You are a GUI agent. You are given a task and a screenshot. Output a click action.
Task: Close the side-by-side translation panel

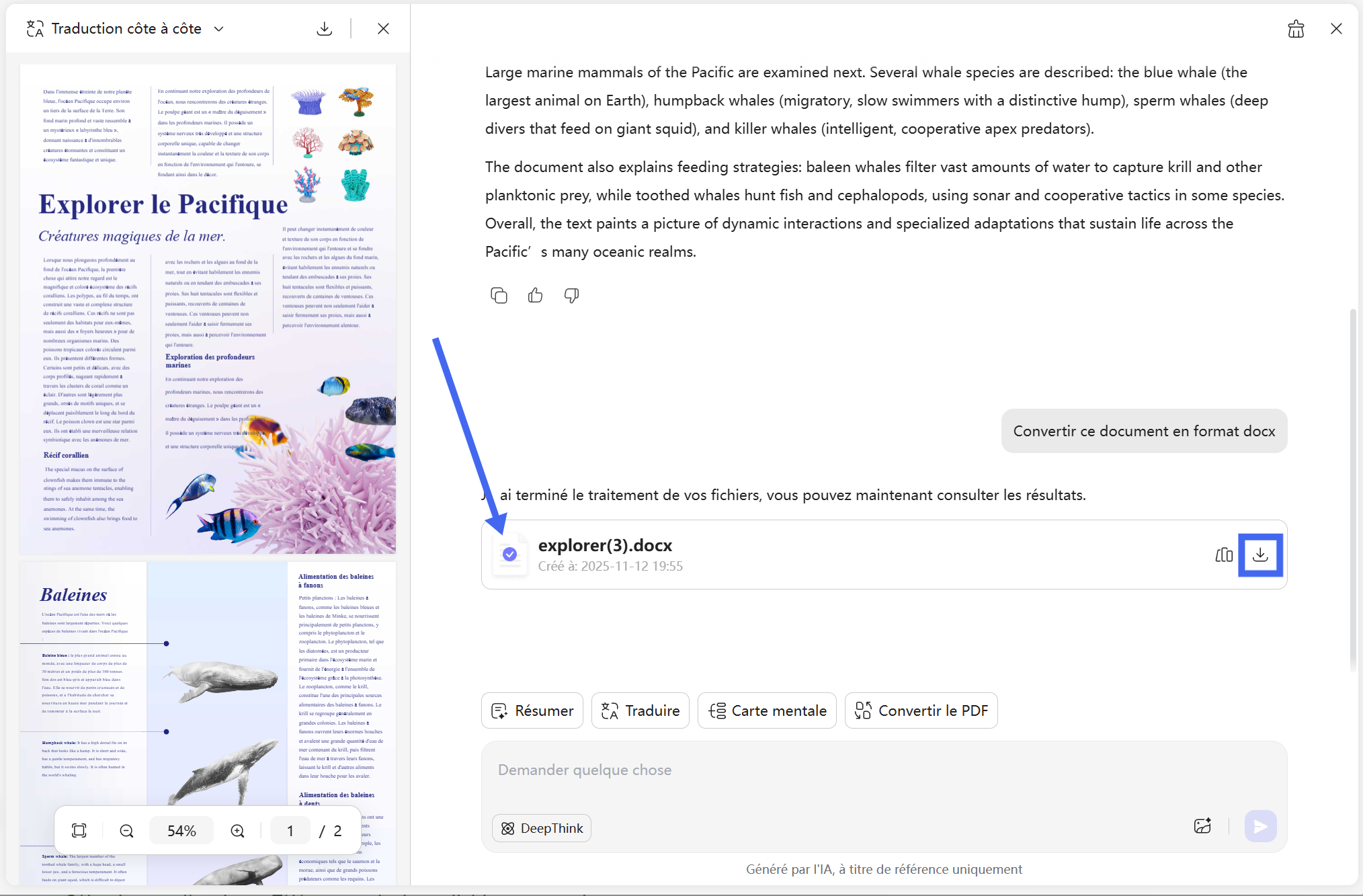(383, 29)
